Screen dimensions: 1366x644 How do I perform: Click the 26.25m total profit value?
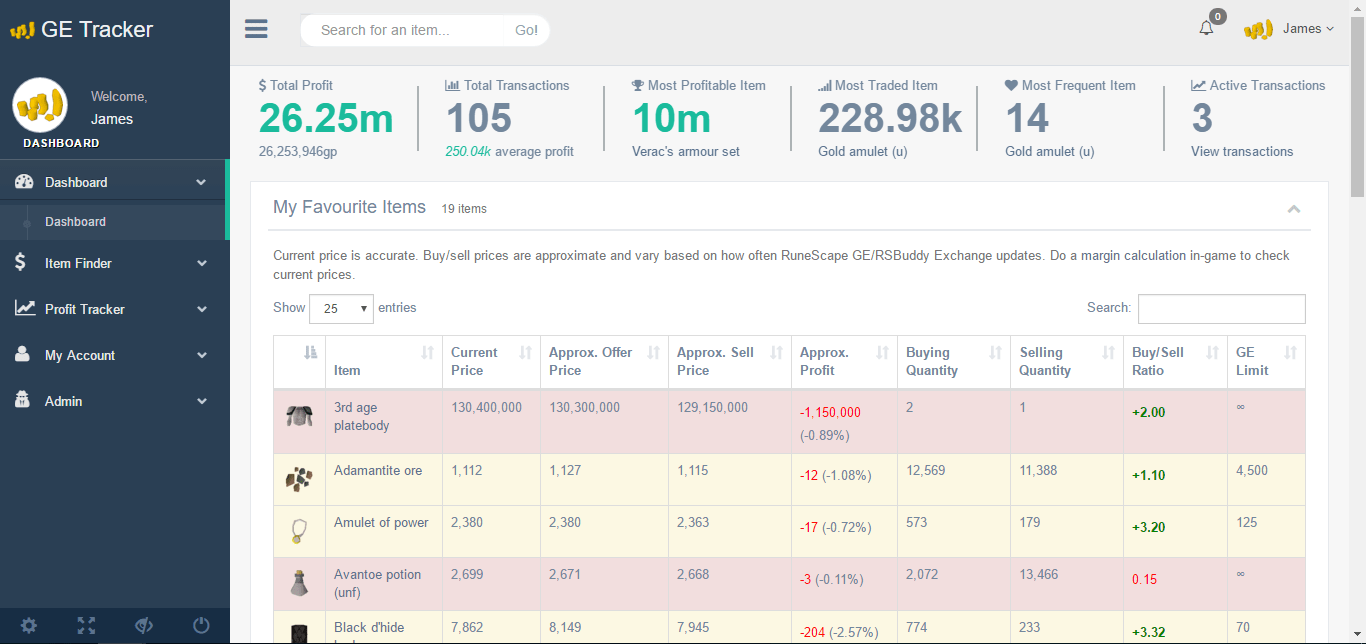point(326,119)
